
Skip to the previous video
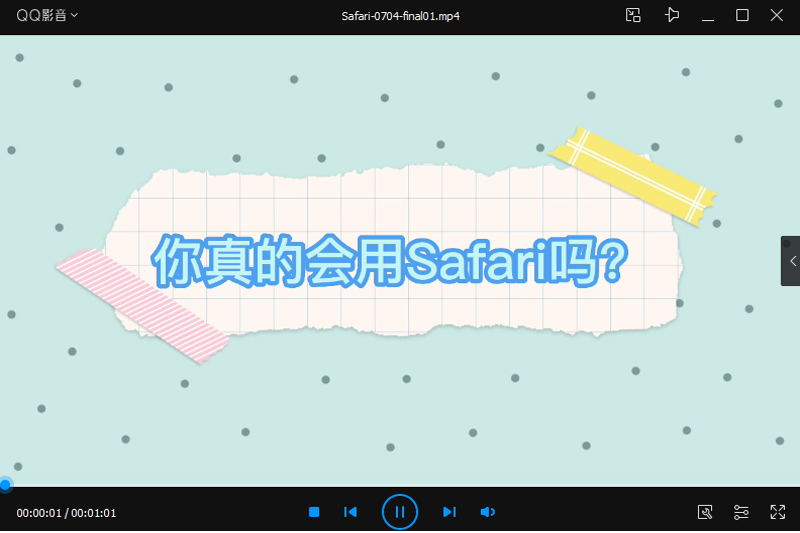tap(350, 512)
